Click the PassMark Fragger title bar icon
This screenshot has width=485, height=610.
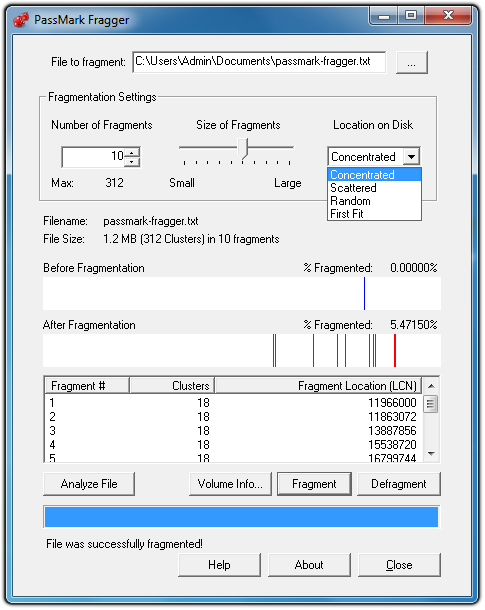click(21, 19)
